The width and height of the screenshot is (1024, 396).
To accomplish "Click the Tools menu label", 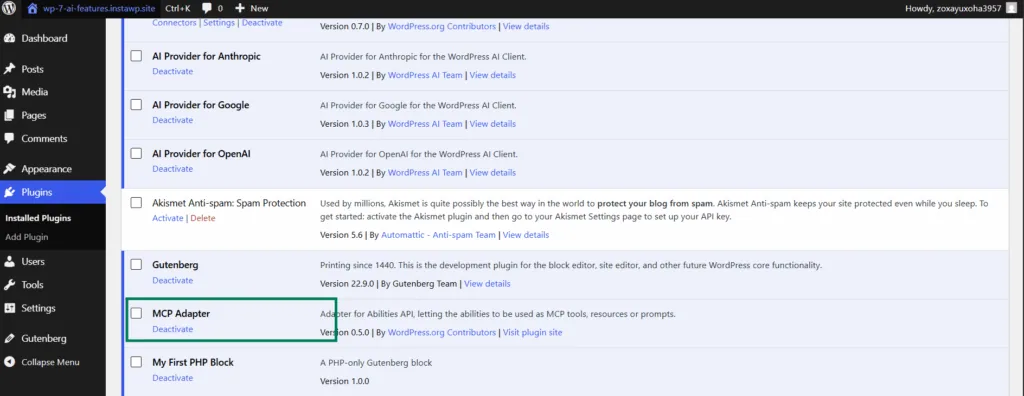I will click(33, 285).
